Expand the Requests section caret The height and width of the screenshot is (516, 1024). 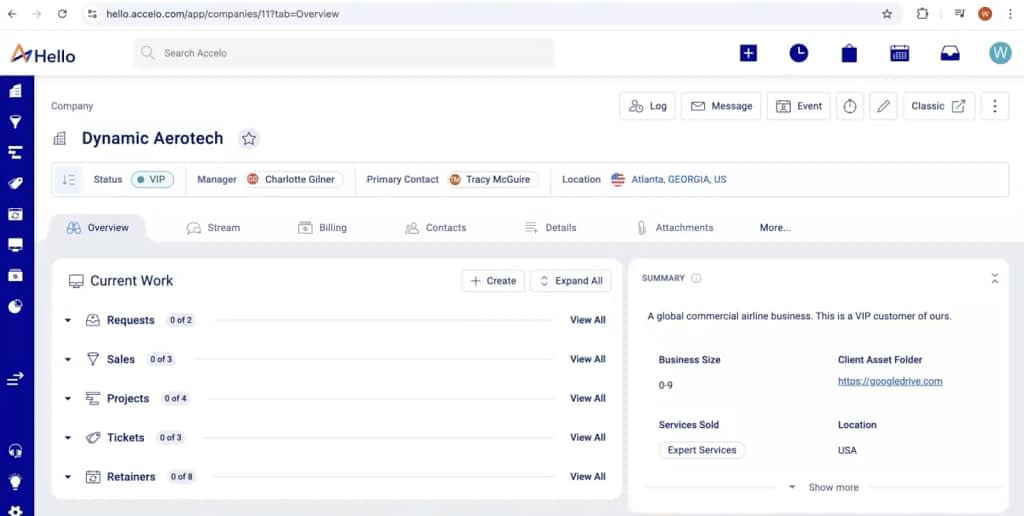[67, 321]
